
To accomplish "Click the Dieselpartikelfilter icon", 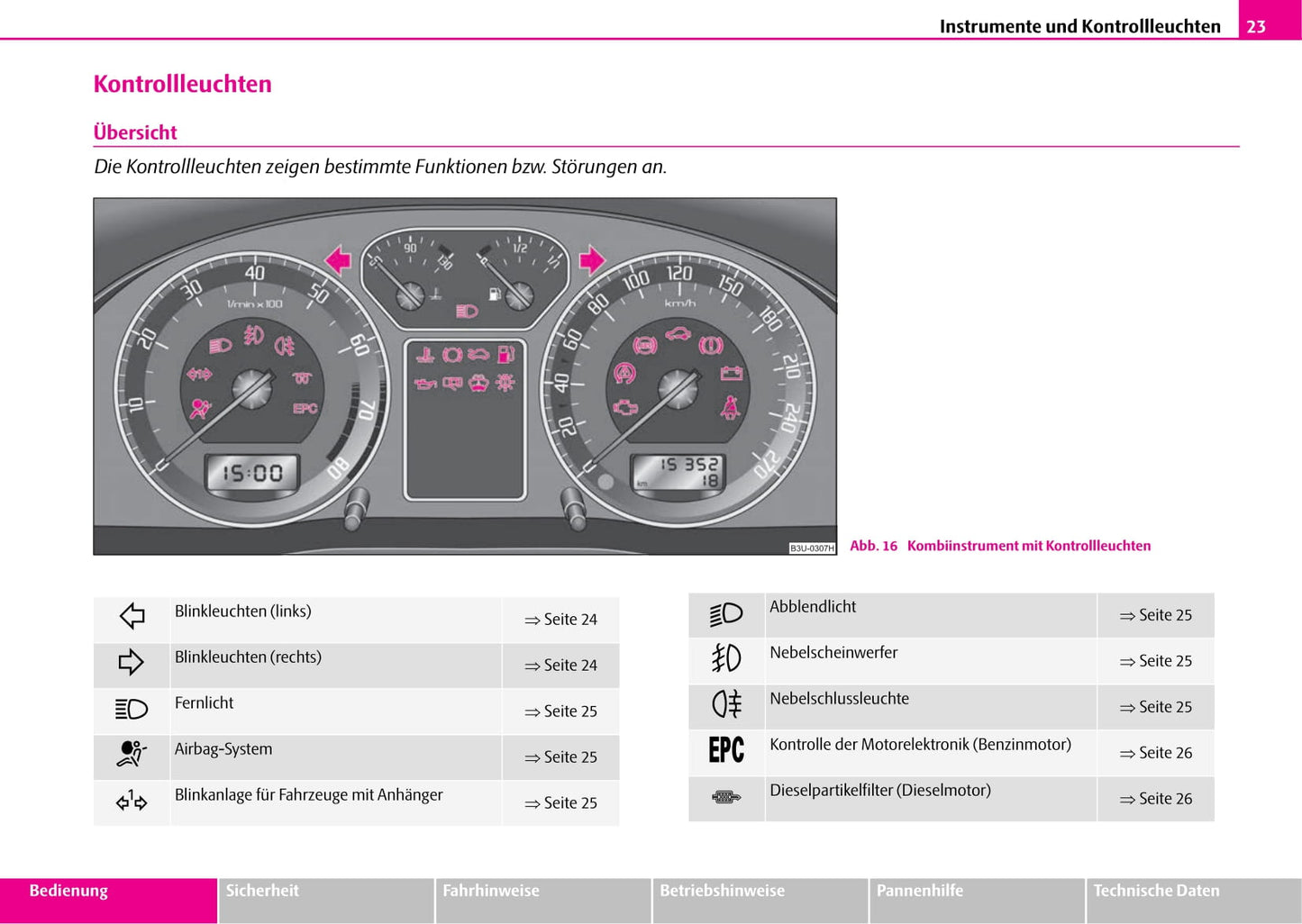I will (x=726, y=797).
